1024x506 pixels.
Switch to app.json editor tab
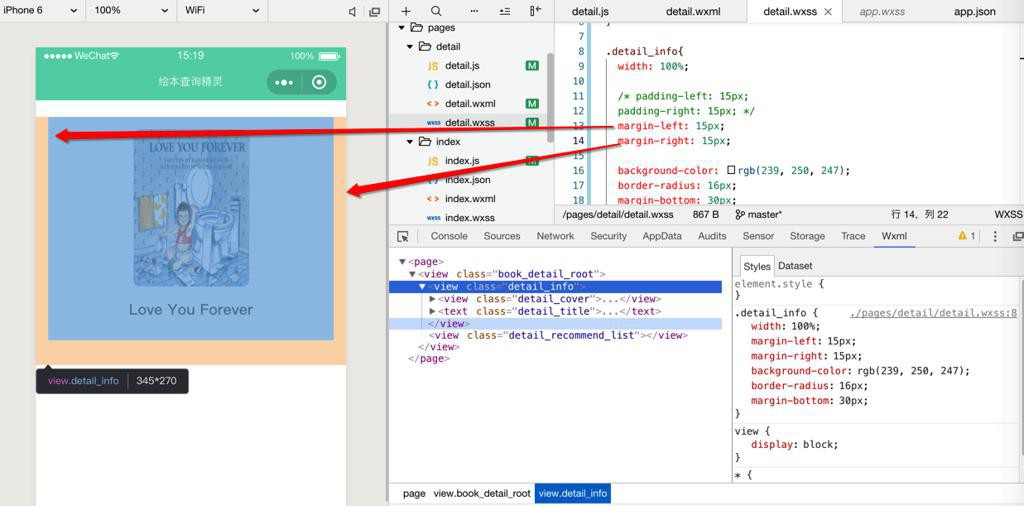[x=975, y=12]
